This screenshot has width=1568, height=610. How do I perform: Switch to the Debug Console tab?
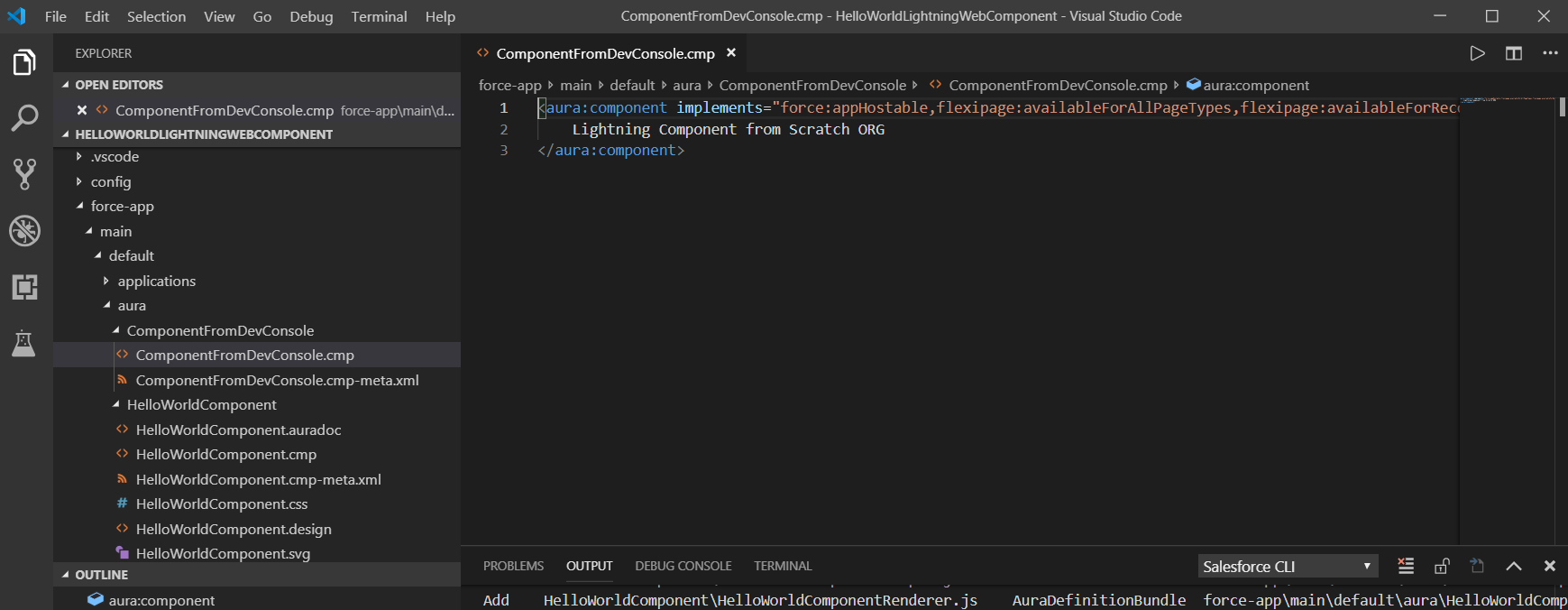[683, 566]
